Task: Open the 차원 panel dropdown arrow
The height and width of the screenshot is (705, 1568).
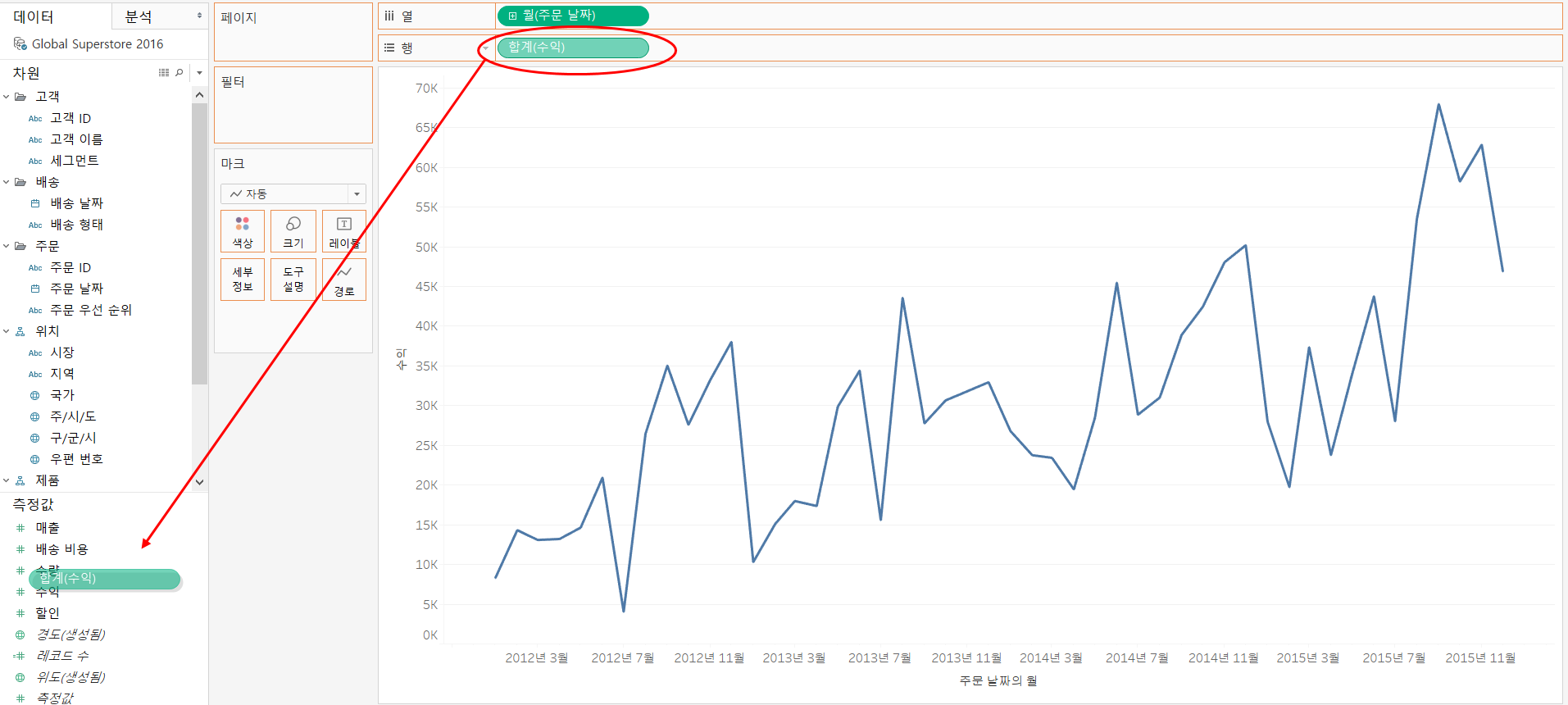Action: [x=199, y=73]
